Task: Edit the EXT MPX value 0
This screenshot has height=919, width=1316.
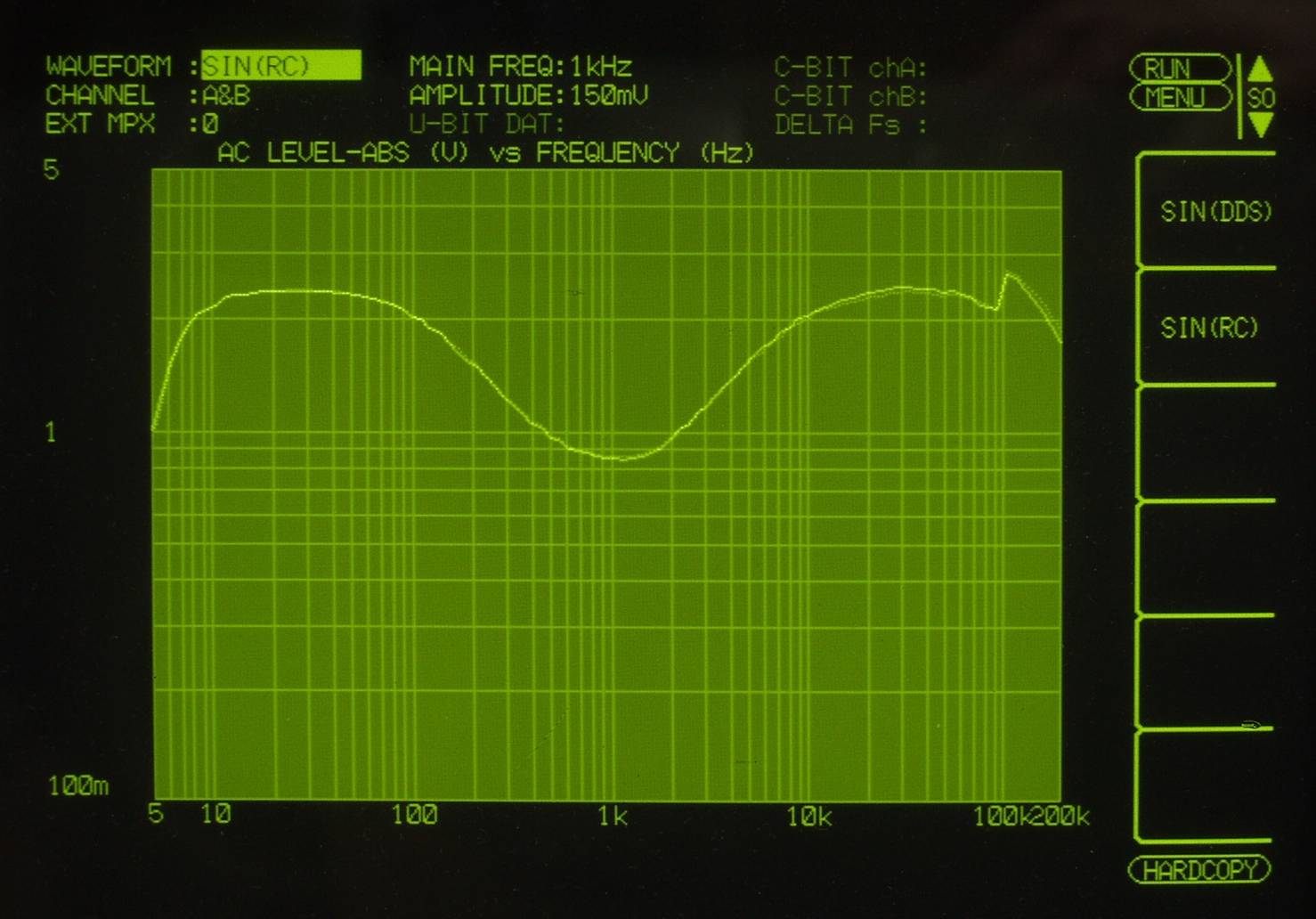Action: [210, 124]
